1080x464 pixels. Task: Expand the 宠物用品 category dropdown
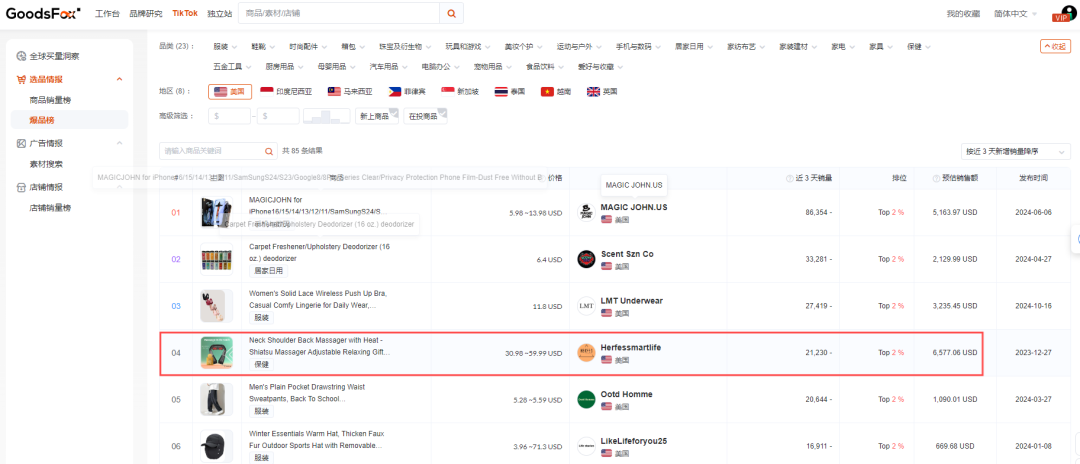pos(492,67)
